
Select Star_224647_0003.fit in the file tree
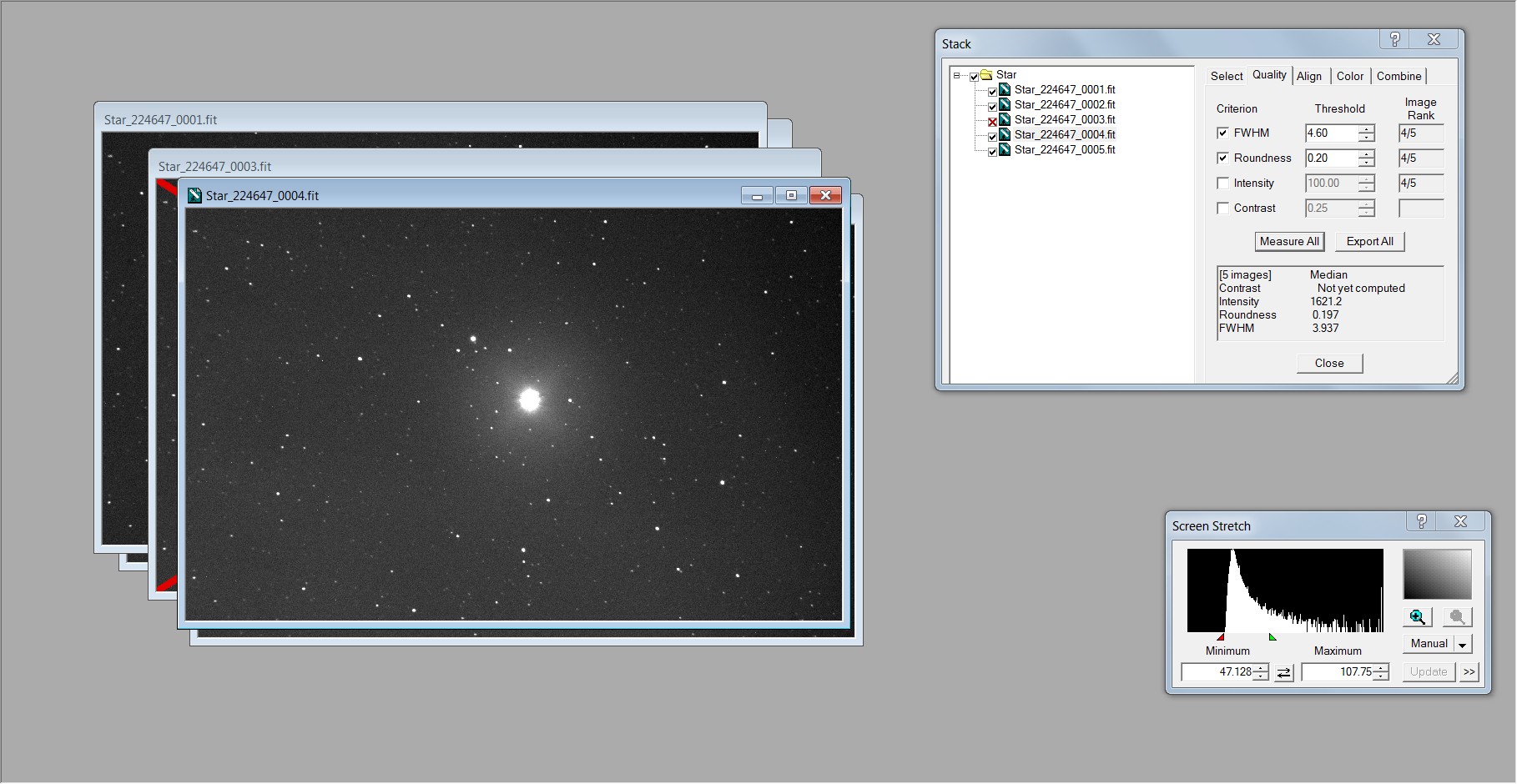(x=1065, y=119)
